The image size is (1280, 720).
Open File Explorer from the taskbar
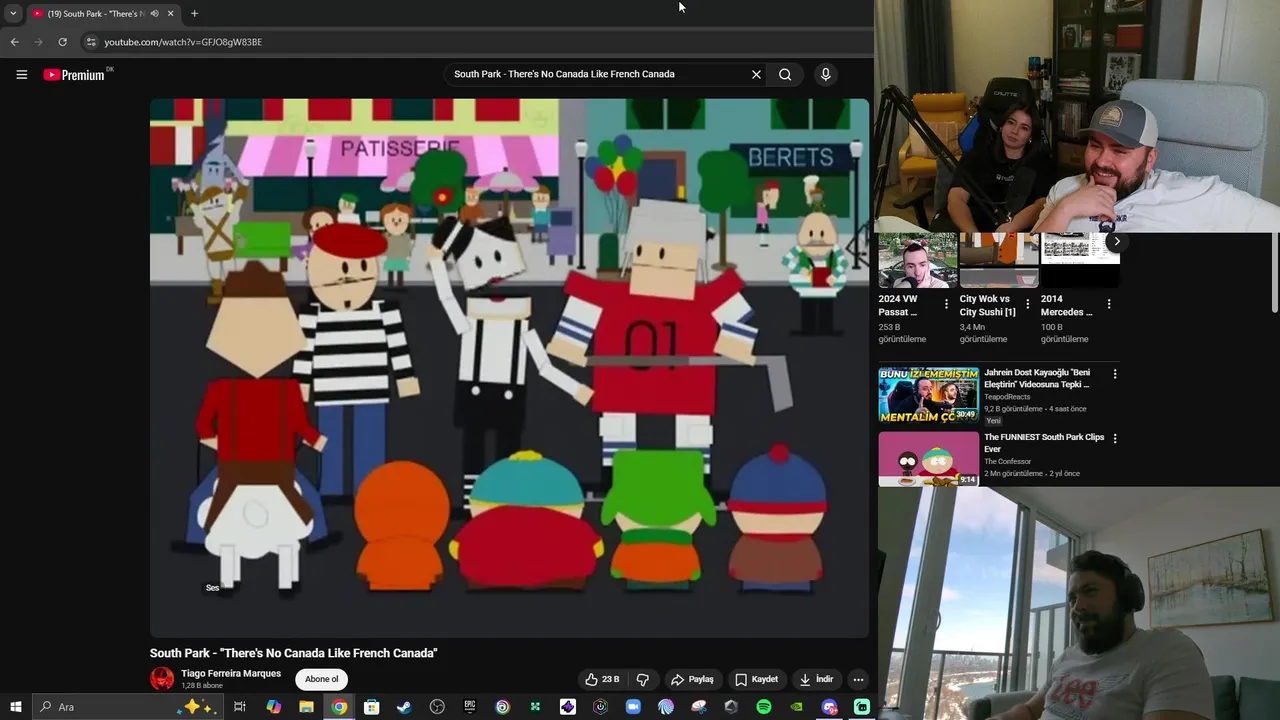pos(306,707)
